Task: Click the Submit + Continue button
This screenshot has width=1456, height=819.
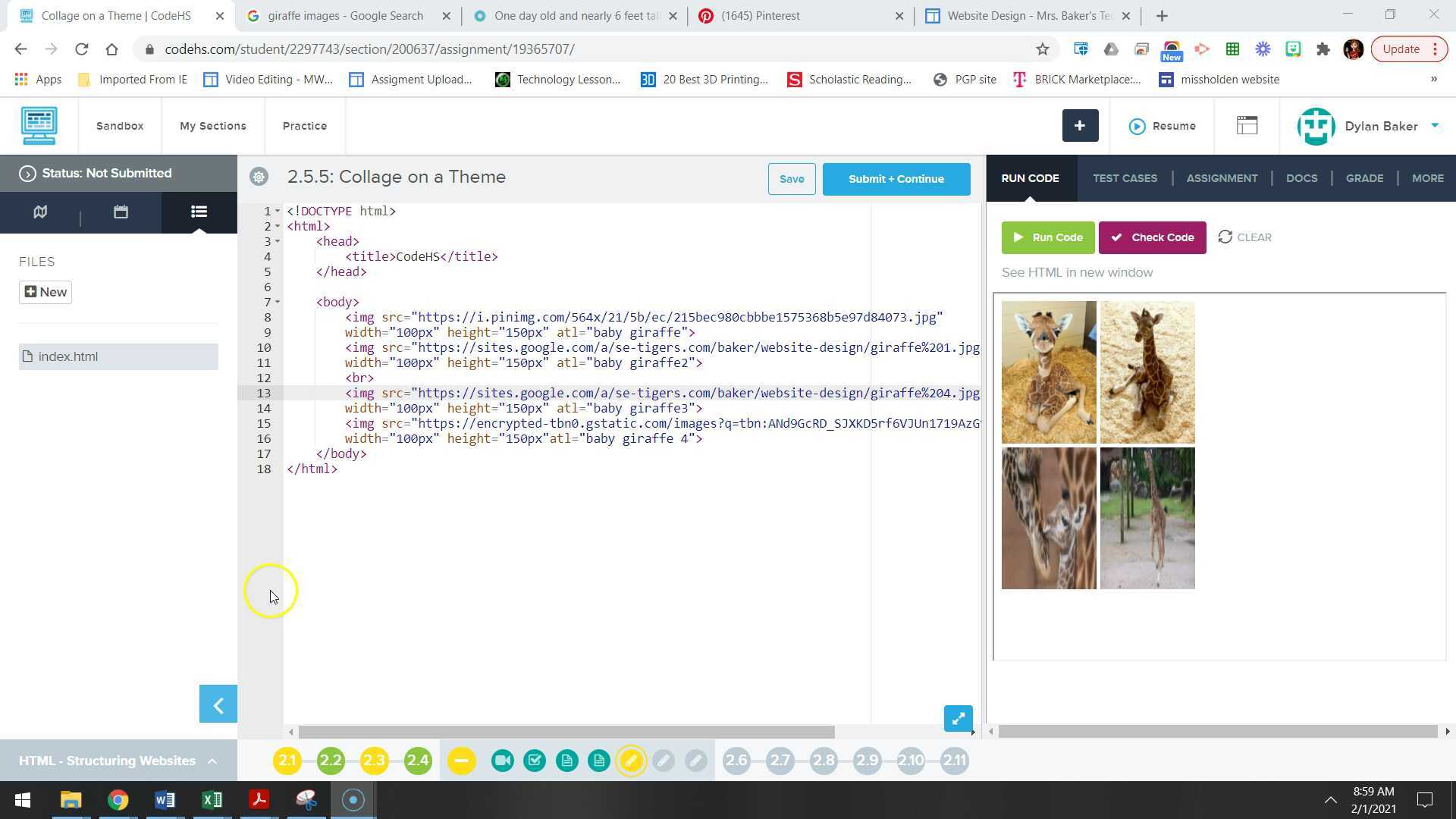Action: (x=896, y=179)
